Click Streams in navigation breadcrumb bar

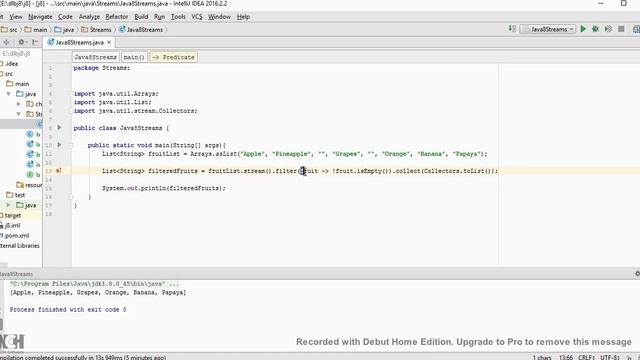[96, 30]
